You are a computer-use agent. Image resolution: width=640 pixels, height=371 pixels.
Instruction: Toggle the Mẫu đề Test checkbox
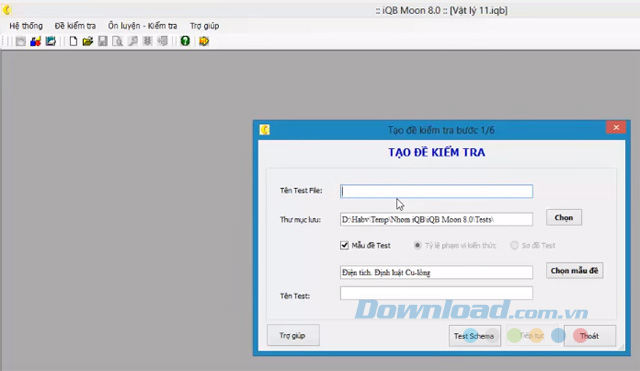coord(344,245)
